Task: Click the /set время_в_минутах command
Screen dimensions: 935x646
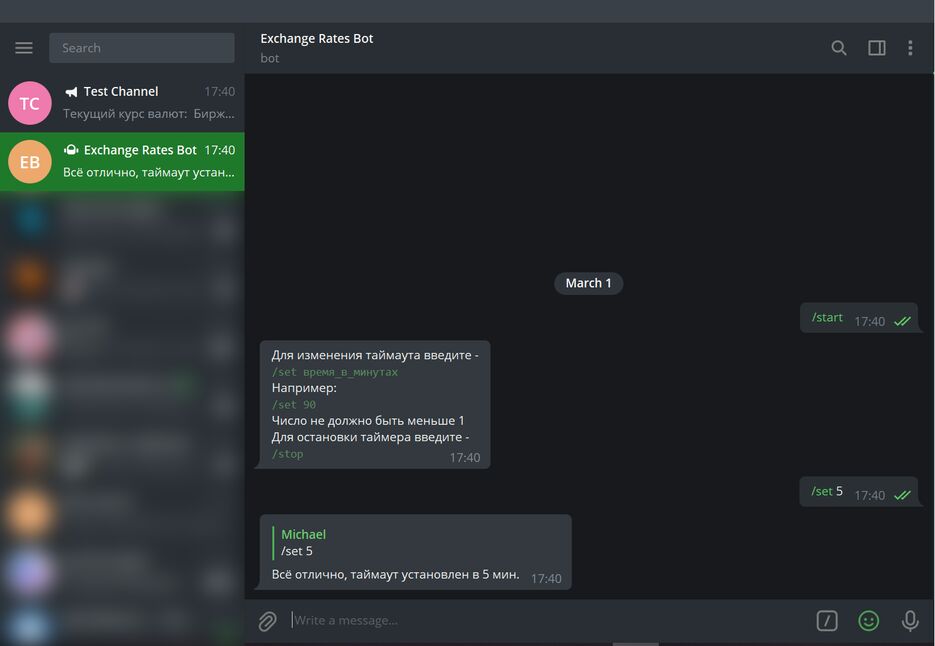Action: point(335,372)
